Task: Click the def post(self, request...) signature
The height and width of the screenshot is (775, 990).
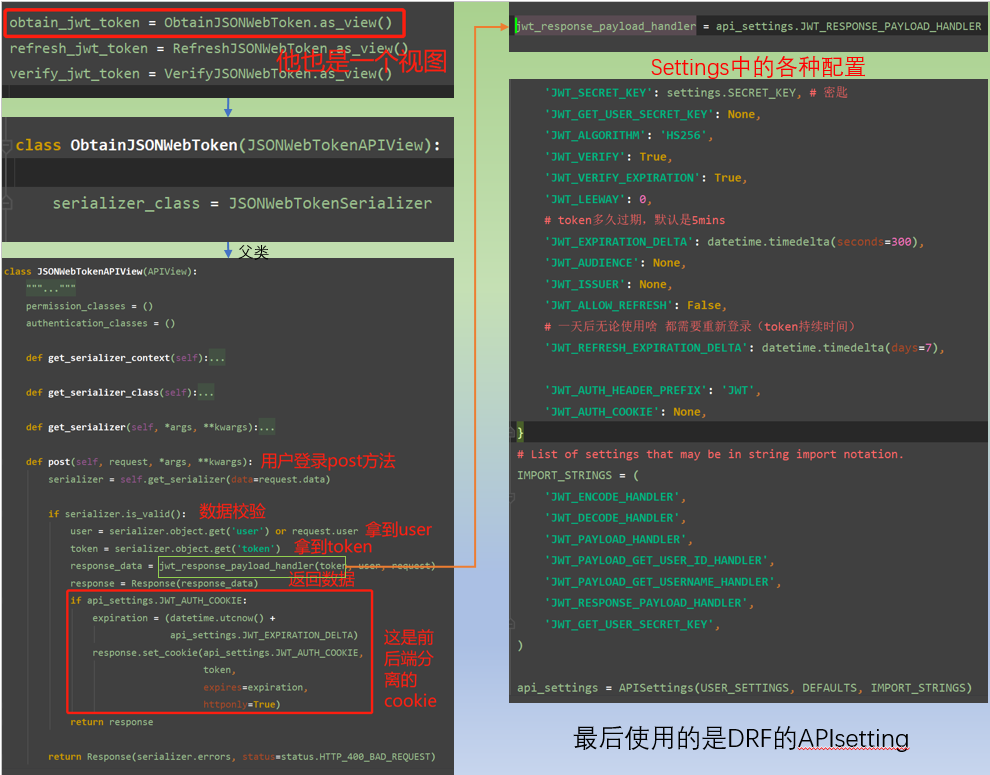Action: click(139, 462)
